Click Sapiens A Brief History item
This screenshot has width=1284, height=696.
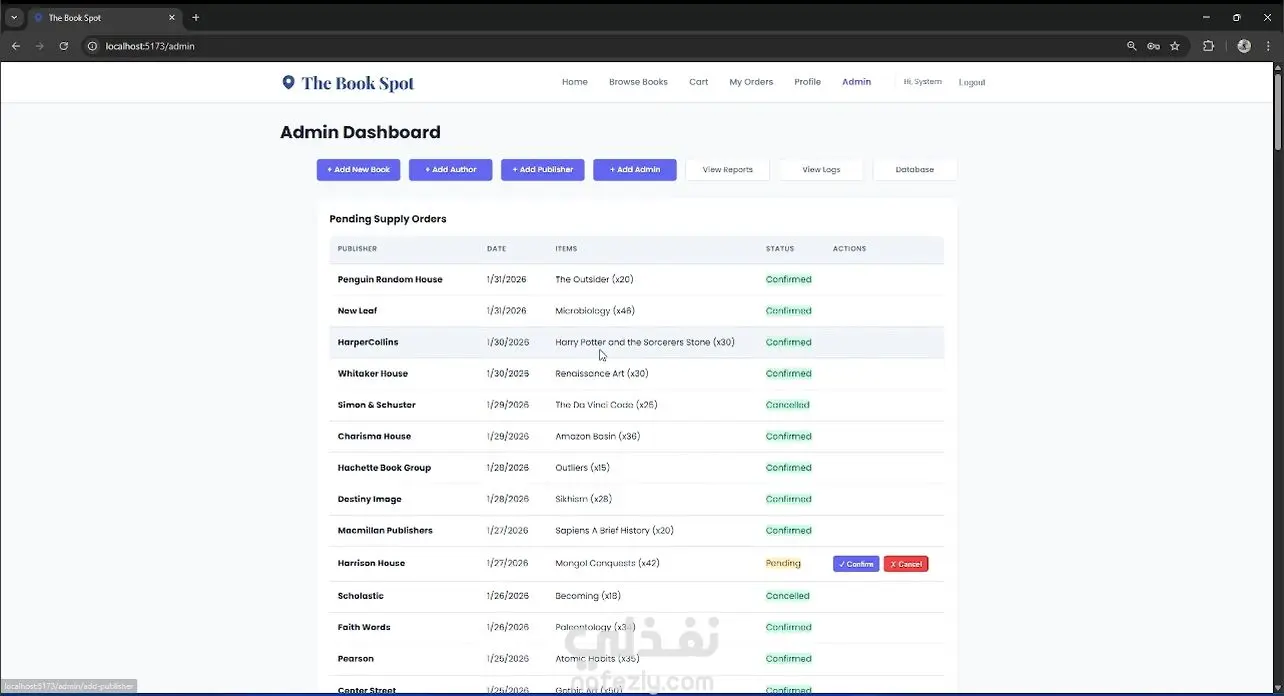(614, 530)
